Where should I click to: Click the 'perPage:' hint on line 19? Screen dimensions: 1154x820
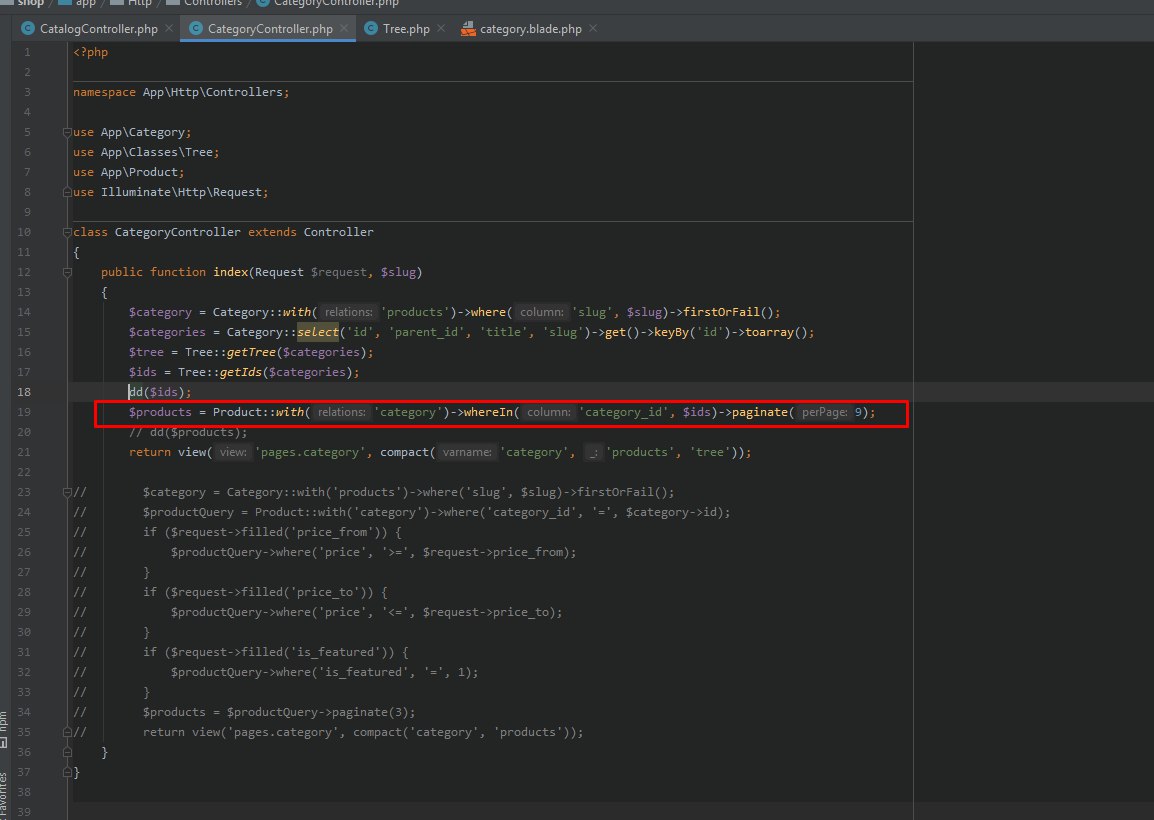824,412
